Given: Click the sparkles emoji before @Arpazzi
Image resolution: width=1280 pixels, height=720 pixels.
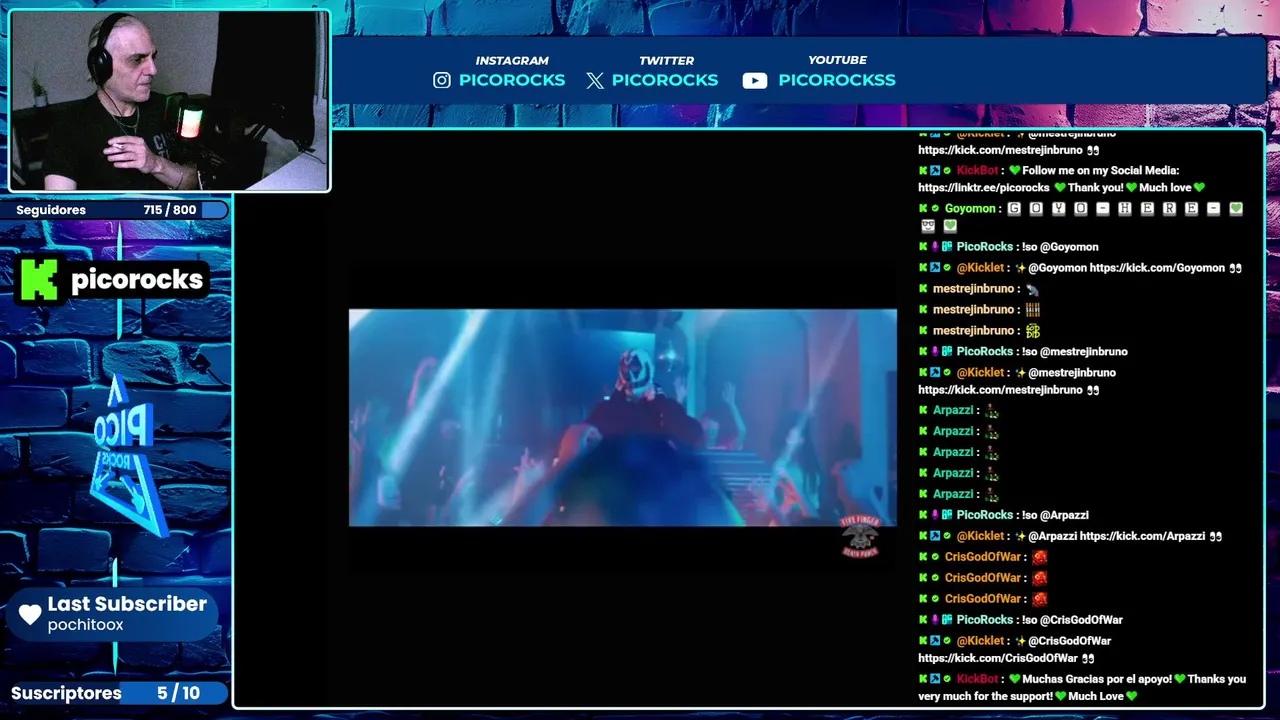Looking at the screenshot, I should coord(1020,536).
